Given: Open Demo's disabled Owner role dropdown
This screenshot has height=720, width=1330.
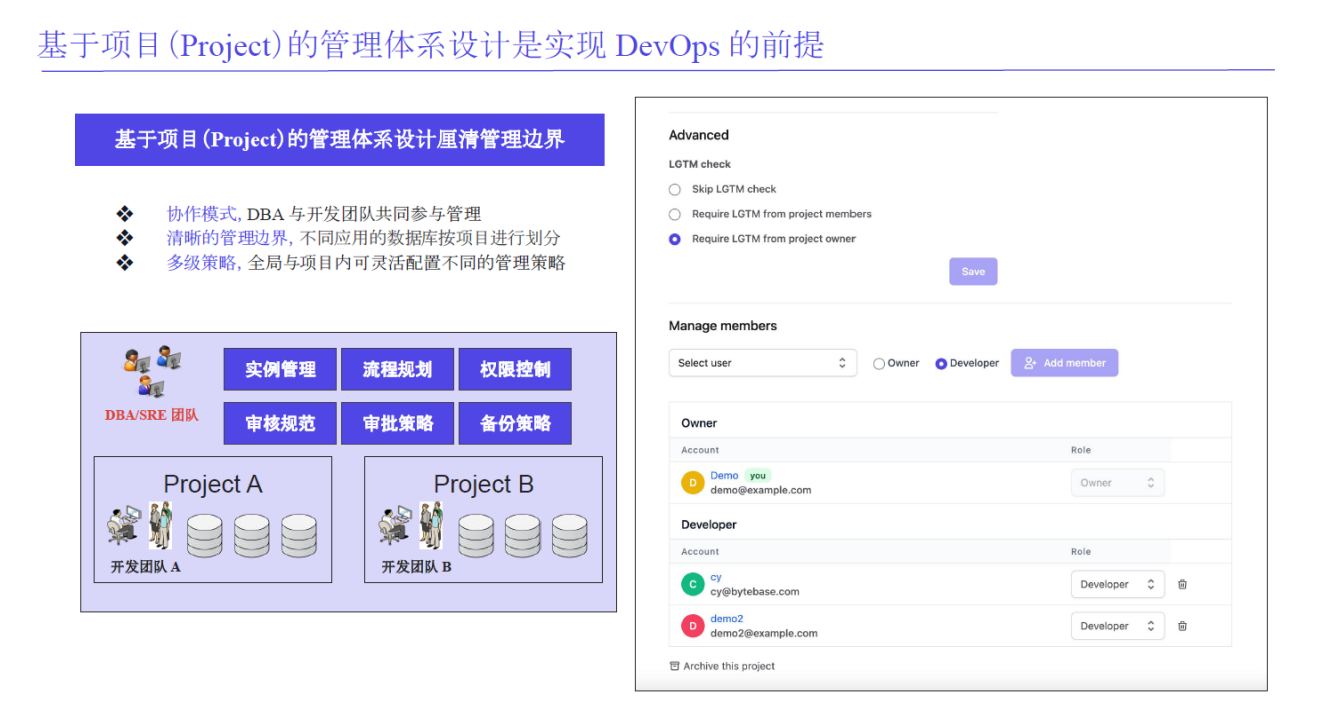Looking at the screenshot, I should [x=1118, y=483].
